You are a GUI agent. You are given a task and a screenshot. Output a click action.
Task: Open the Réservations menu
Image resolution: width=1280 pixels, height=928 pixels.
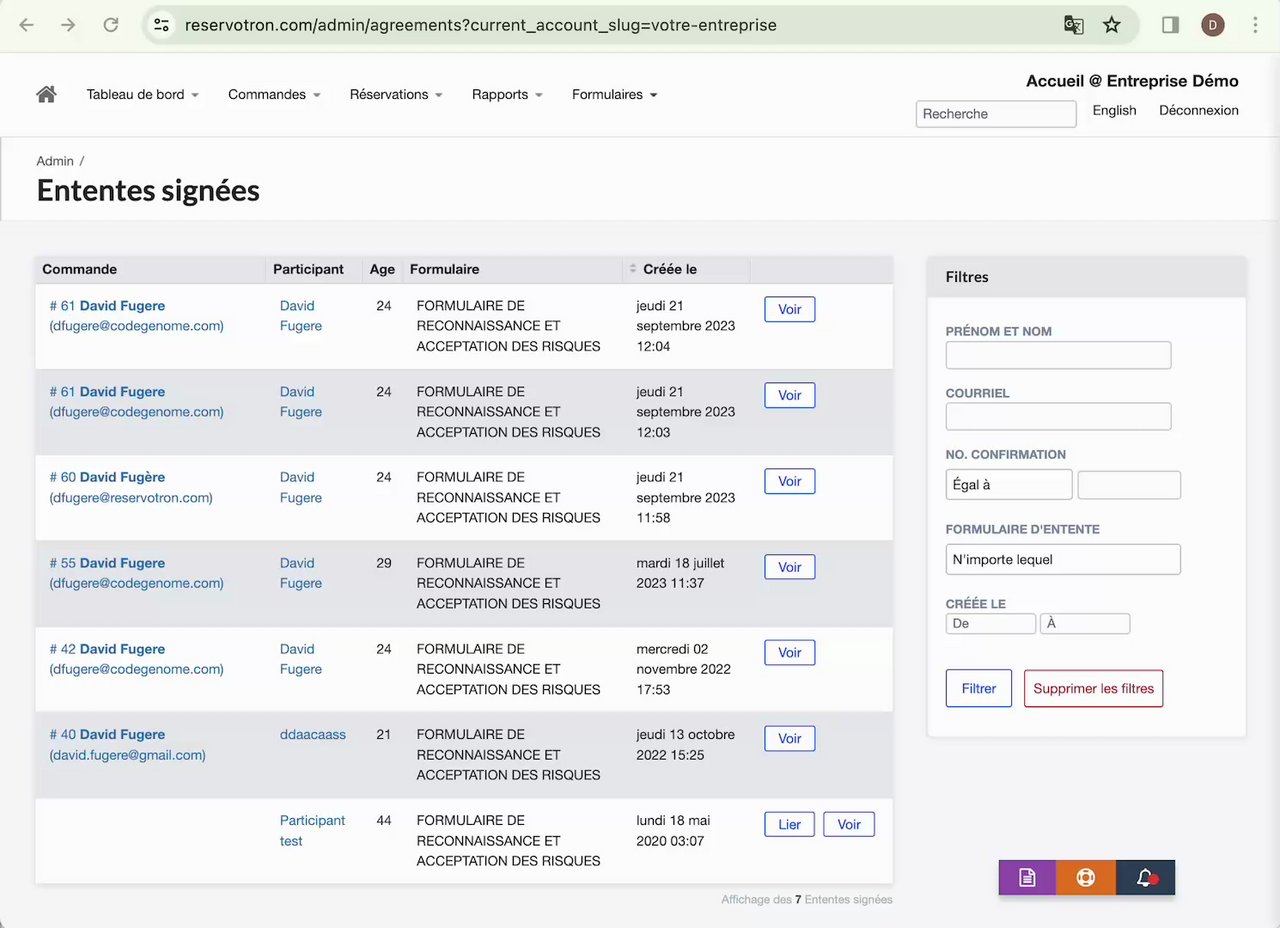396,94
